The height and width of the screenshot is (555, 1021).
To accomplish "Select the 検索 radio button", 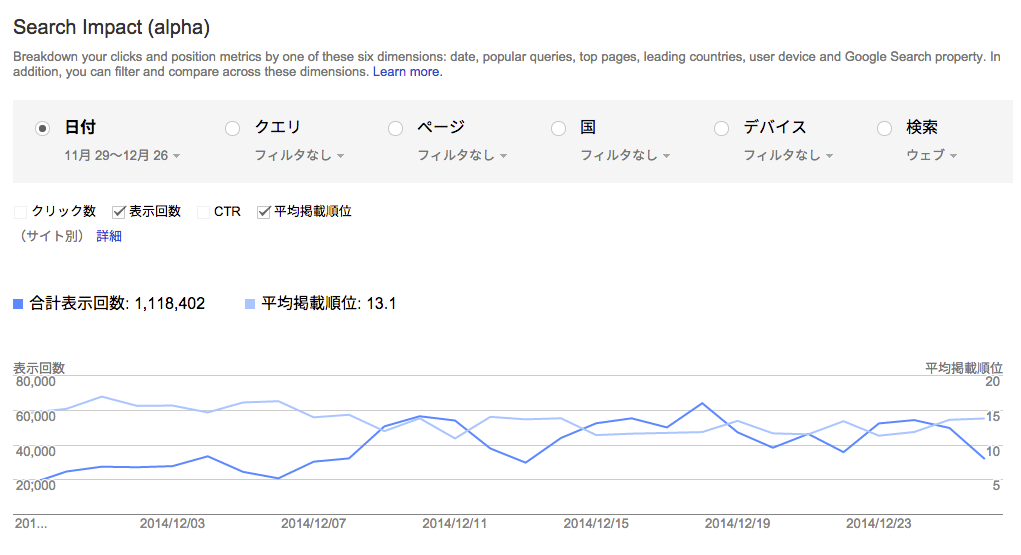I will [884, 128].
